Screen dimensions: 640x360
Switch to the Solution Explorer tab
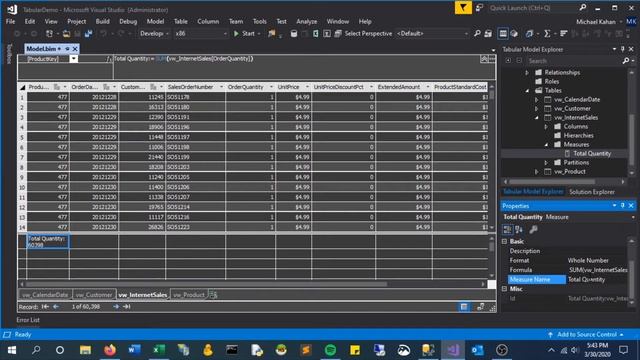click(x=591, y=192)
